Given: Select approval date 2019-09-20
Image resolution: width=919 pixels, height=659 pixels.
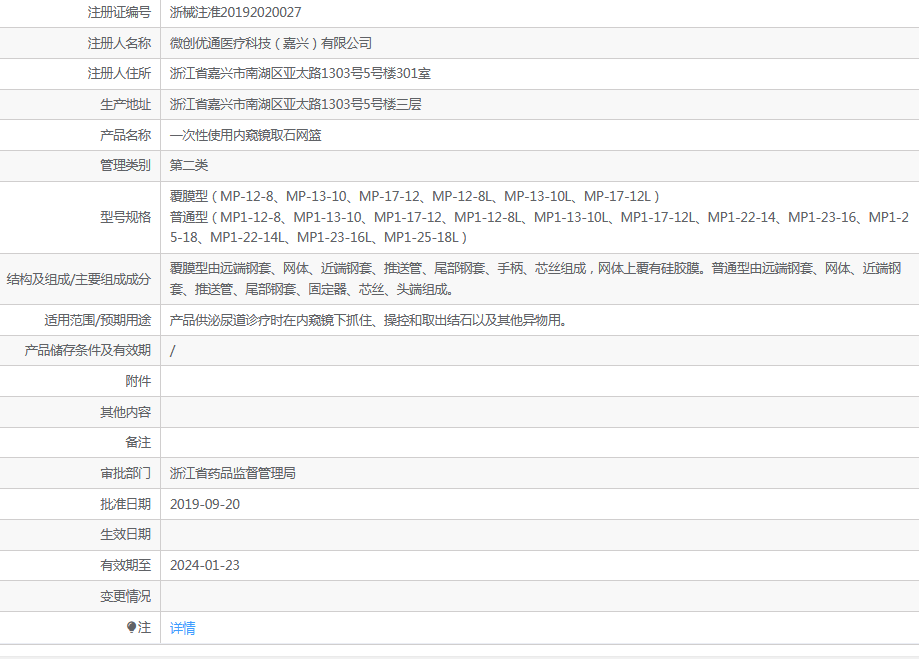Looking at the screenshot, I should [205, 504].
